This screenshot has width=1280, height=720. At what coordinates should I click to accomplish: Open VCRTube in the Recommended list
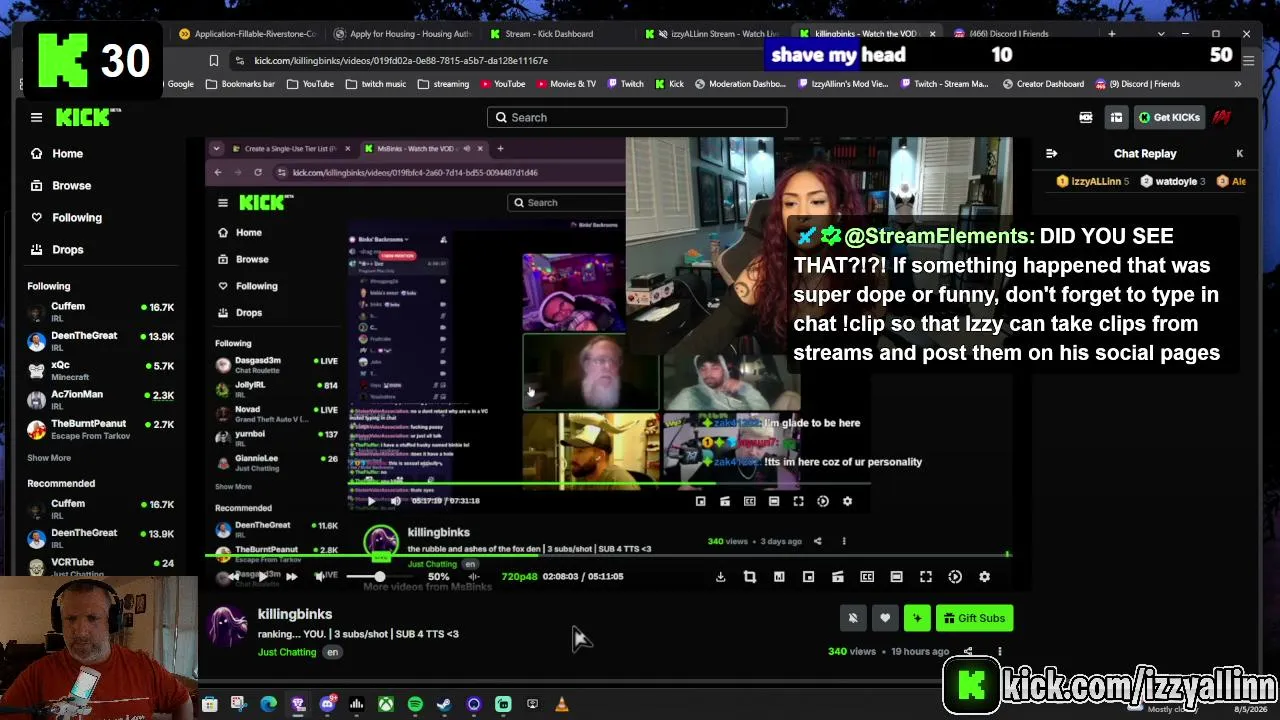[101, 566]
